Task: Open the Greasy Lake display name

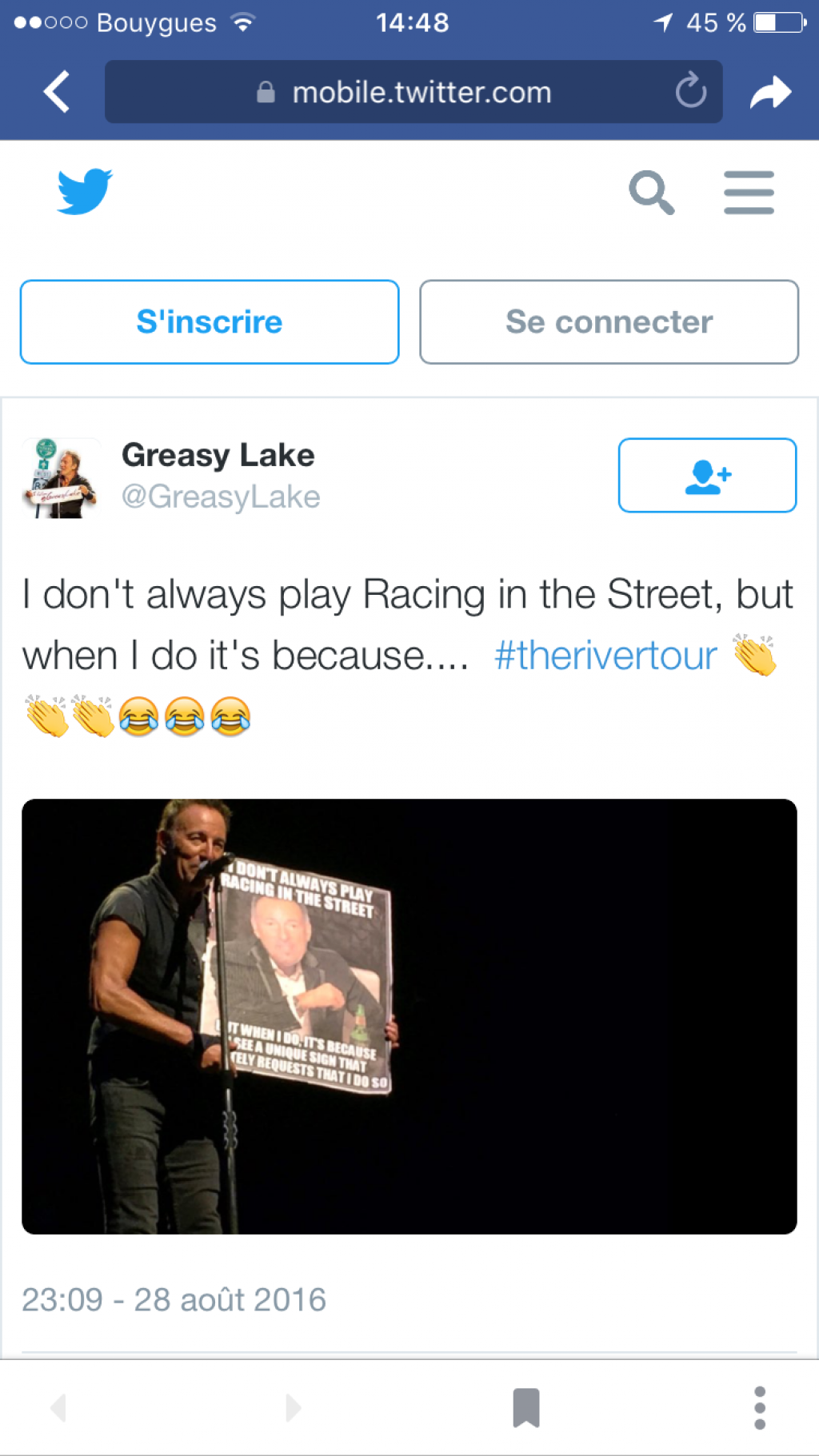Action: [218, 455]
